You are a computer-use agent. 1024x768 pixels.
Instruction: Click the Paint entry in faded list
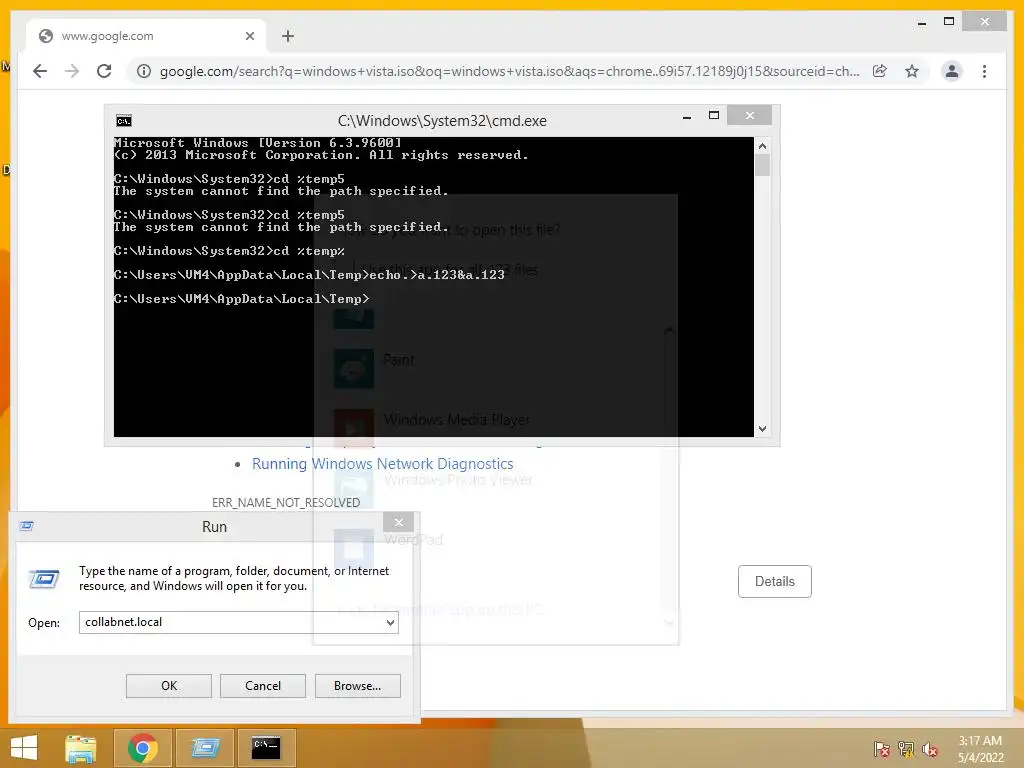[x=398, y=360]
